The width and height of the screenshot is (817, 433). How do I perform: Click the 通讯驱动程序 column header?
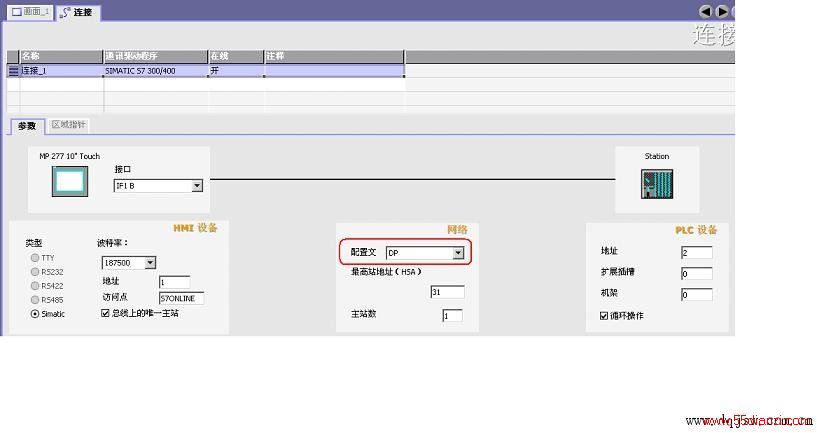(x=155, y=56)
